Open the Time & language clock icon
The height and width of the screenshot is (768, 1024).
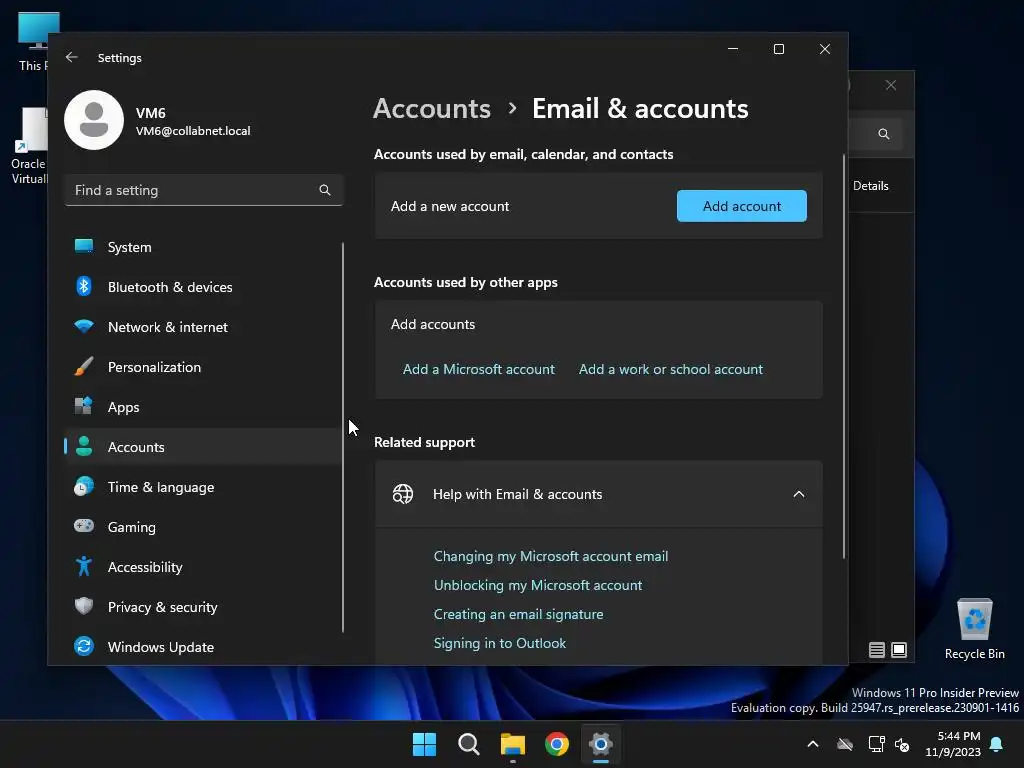click(x=84, y=487)
